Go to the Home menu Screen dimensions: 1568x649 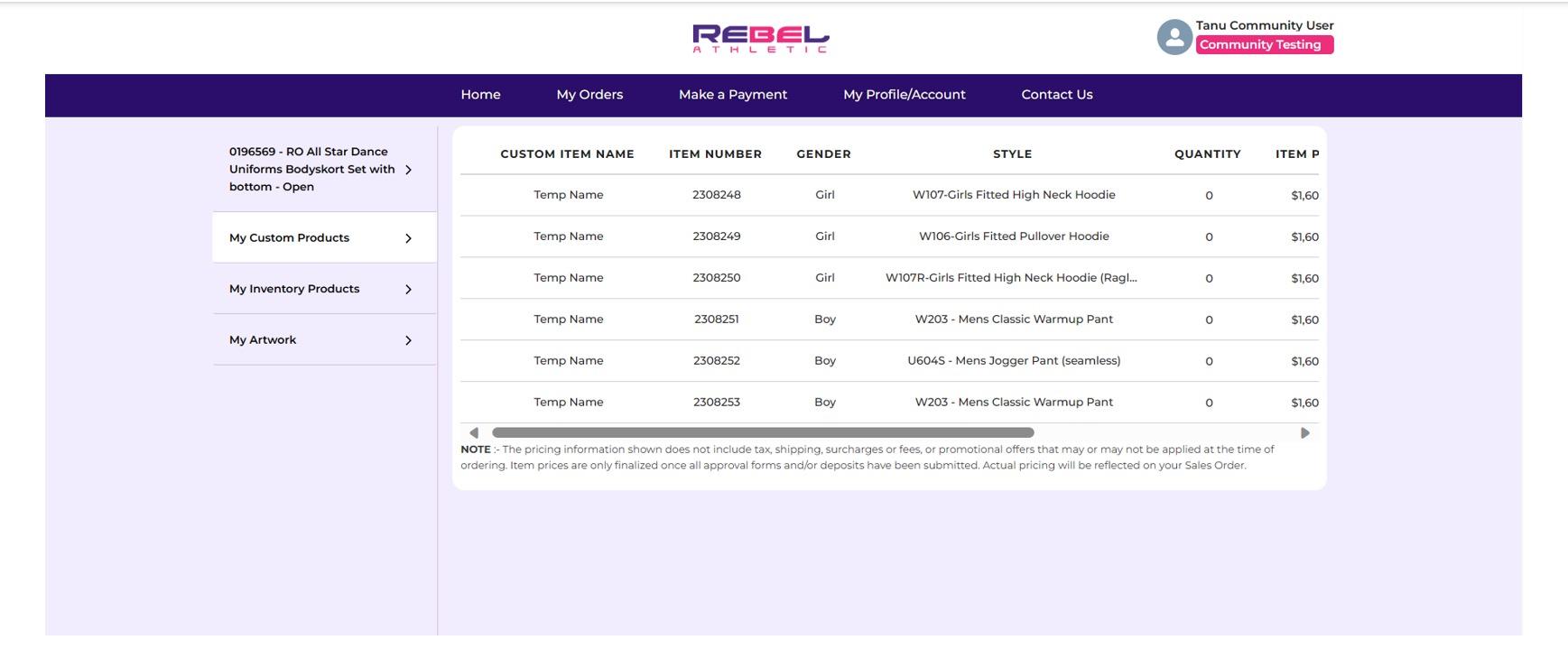coord(480,95)
